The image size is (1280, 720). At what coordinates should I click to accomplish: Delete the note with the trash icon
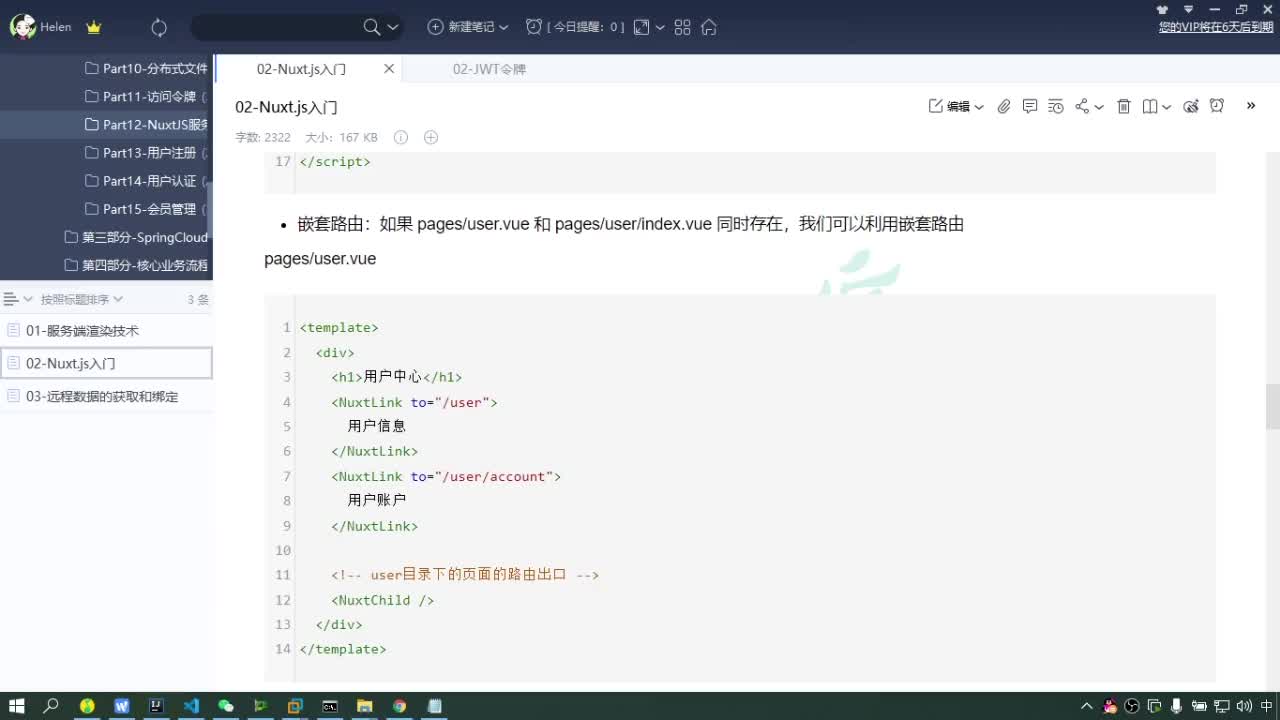tap(1124, 106)
